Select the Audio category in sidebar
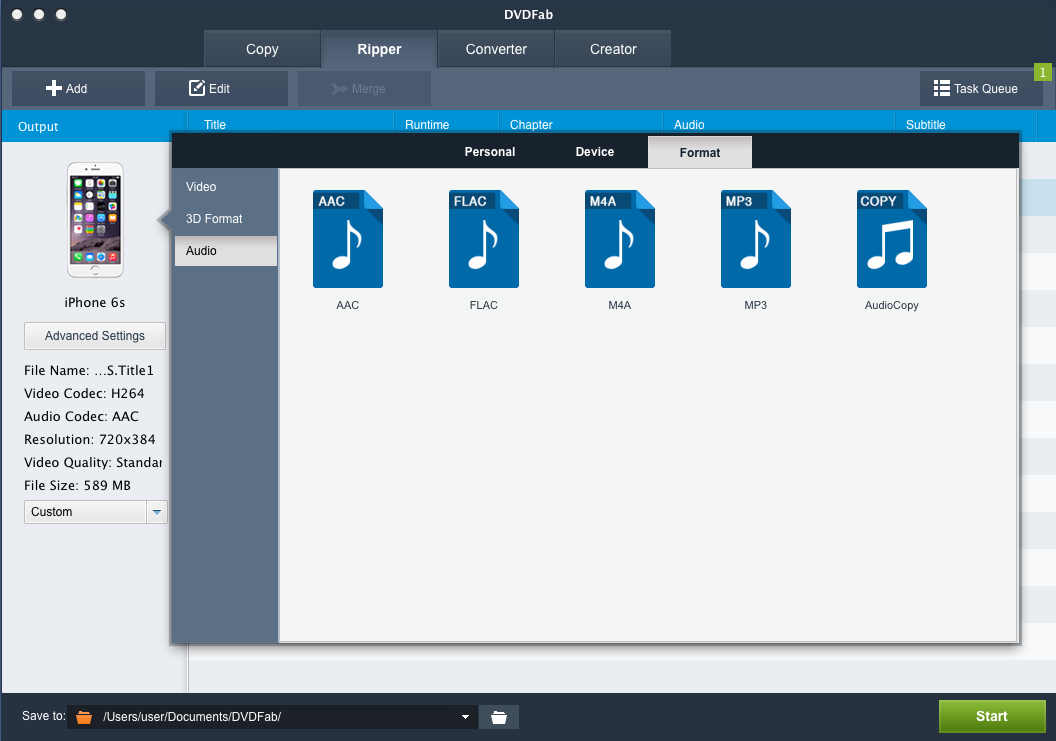The width and height of the screenshot is (1056, 741). [226, 251]
